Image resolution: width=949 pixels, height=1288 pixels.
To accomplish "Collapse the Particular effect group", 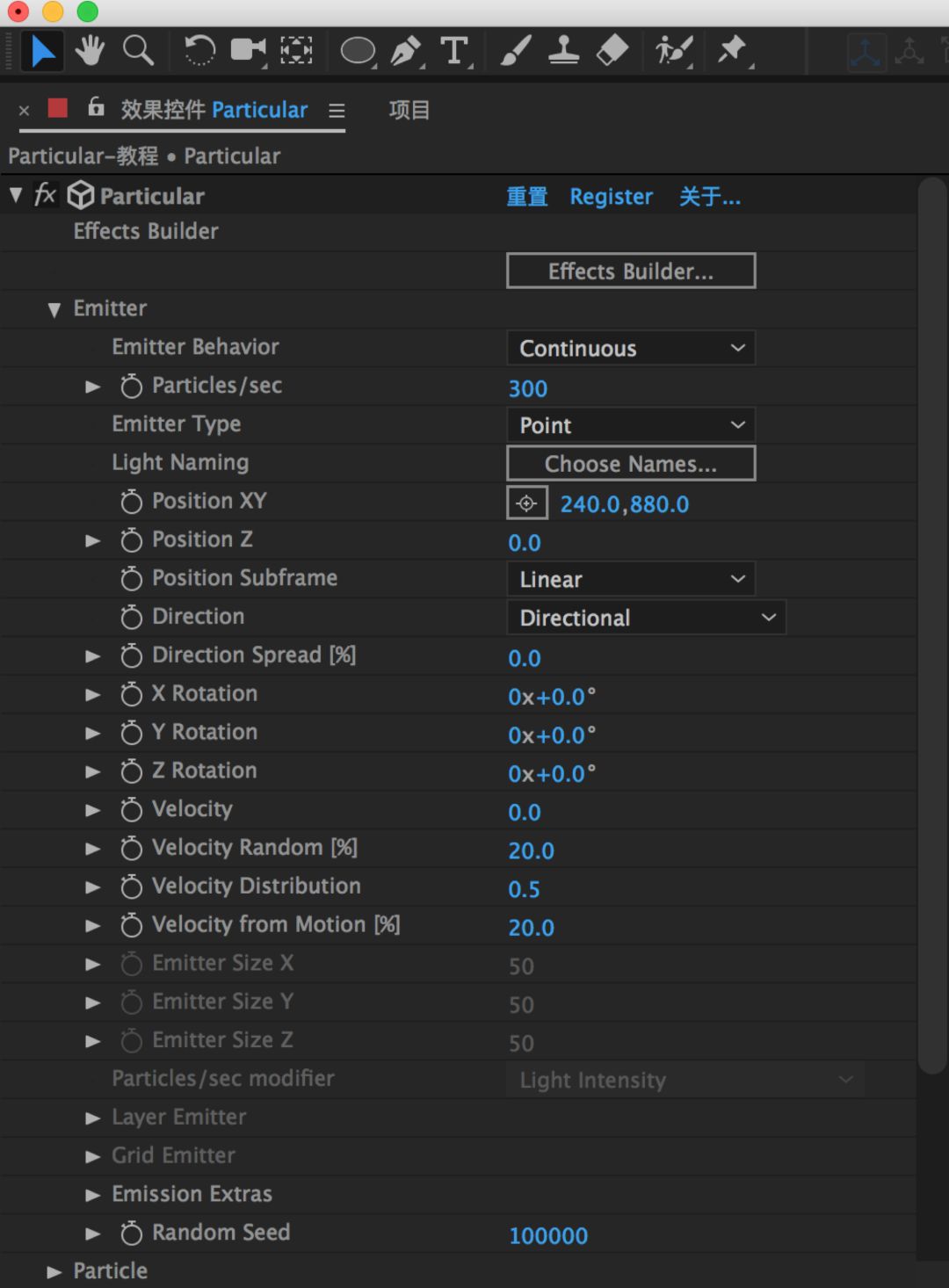I will click(x=16, y=195).
